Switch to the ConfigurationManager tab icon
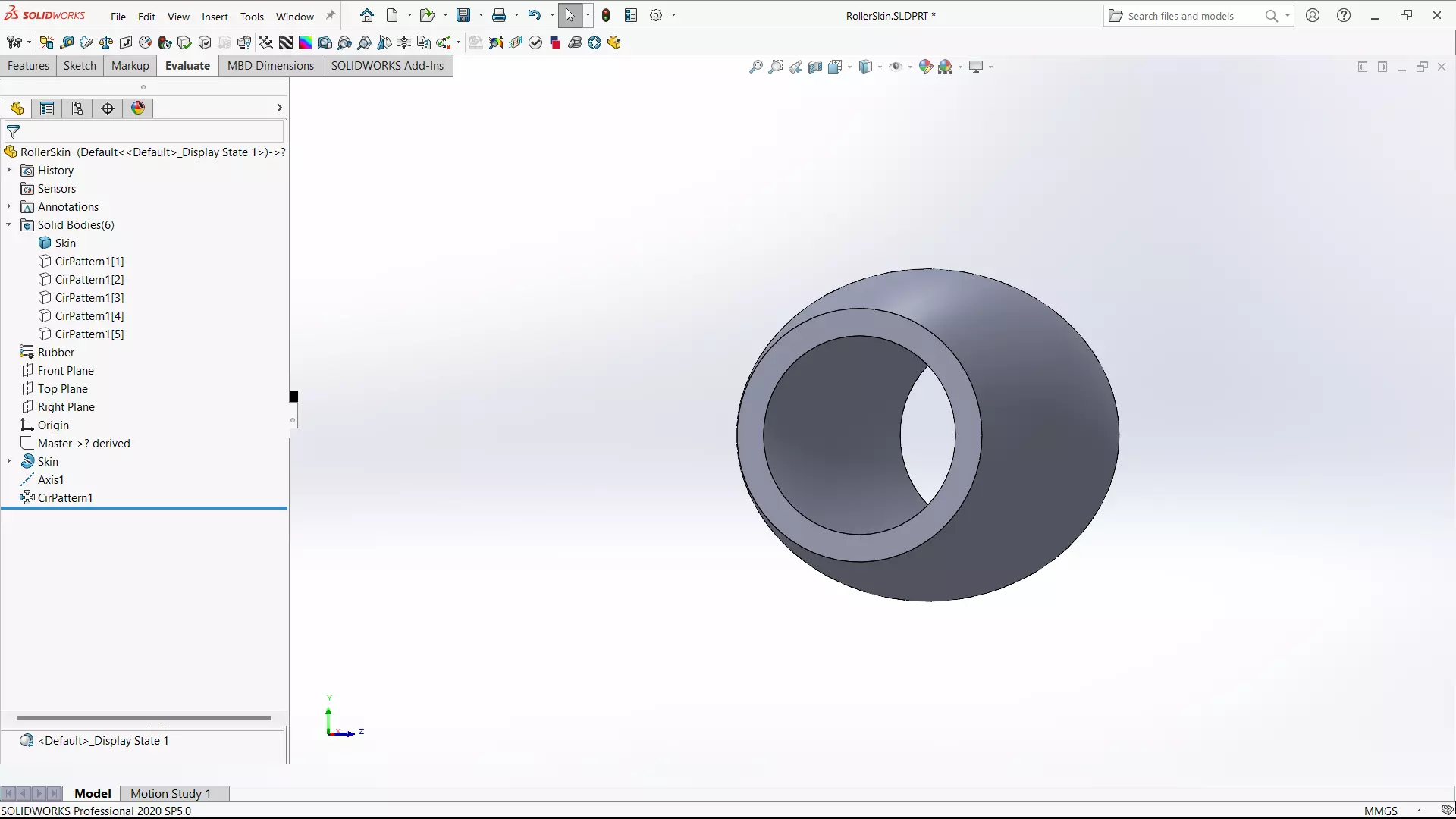Screen dimensions: 1456x819 tap(77, 108)
